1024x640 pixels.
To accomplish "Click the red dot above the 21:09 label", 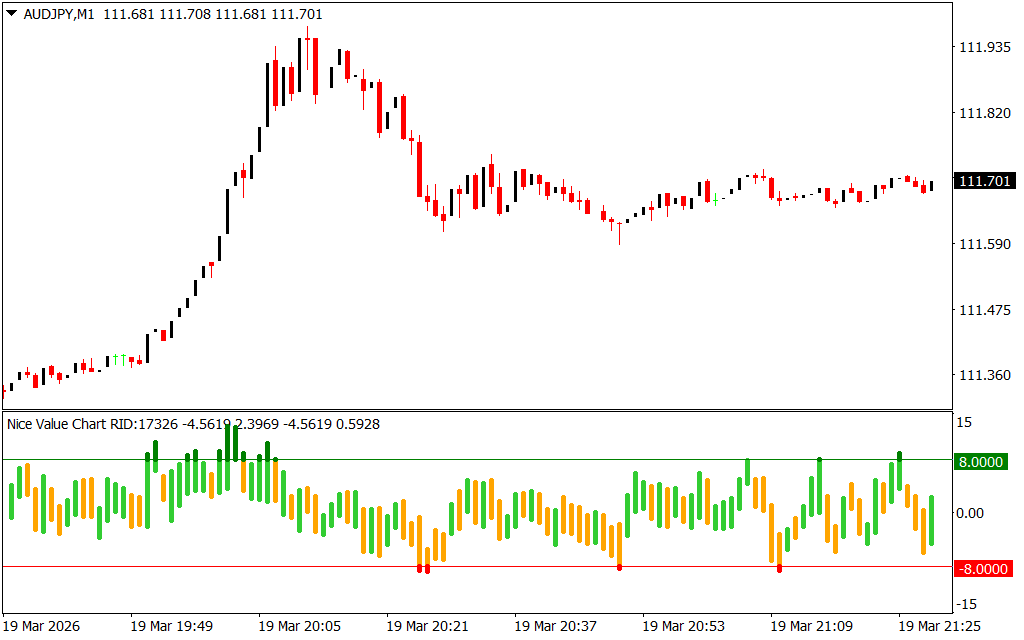I will tap(779, 568).
